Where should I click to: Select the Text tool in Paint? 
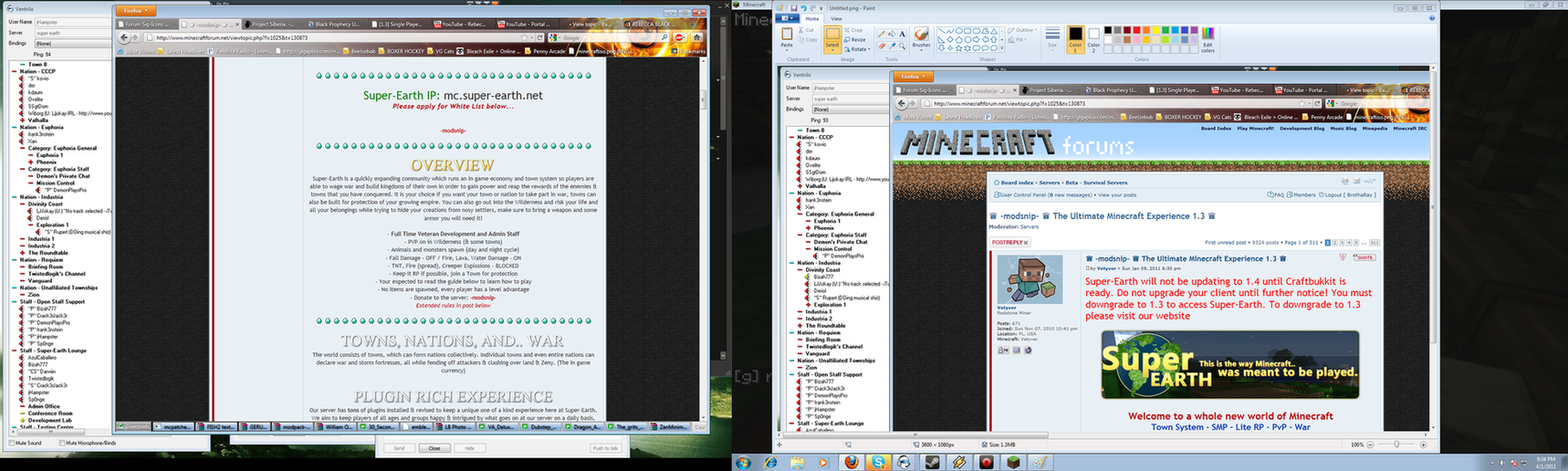click(903, 34)
